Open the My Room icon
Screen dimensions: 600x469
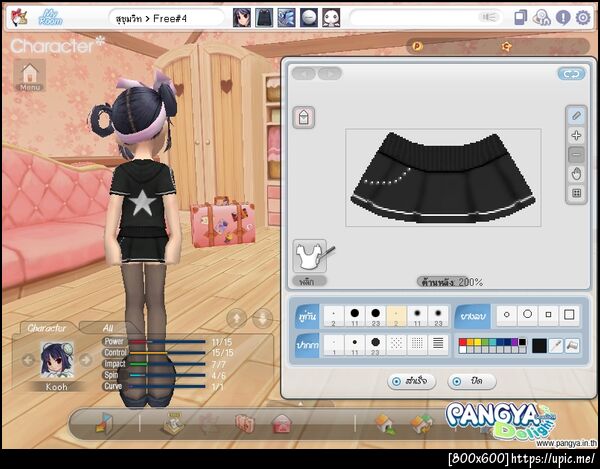[x=51, y=18]
